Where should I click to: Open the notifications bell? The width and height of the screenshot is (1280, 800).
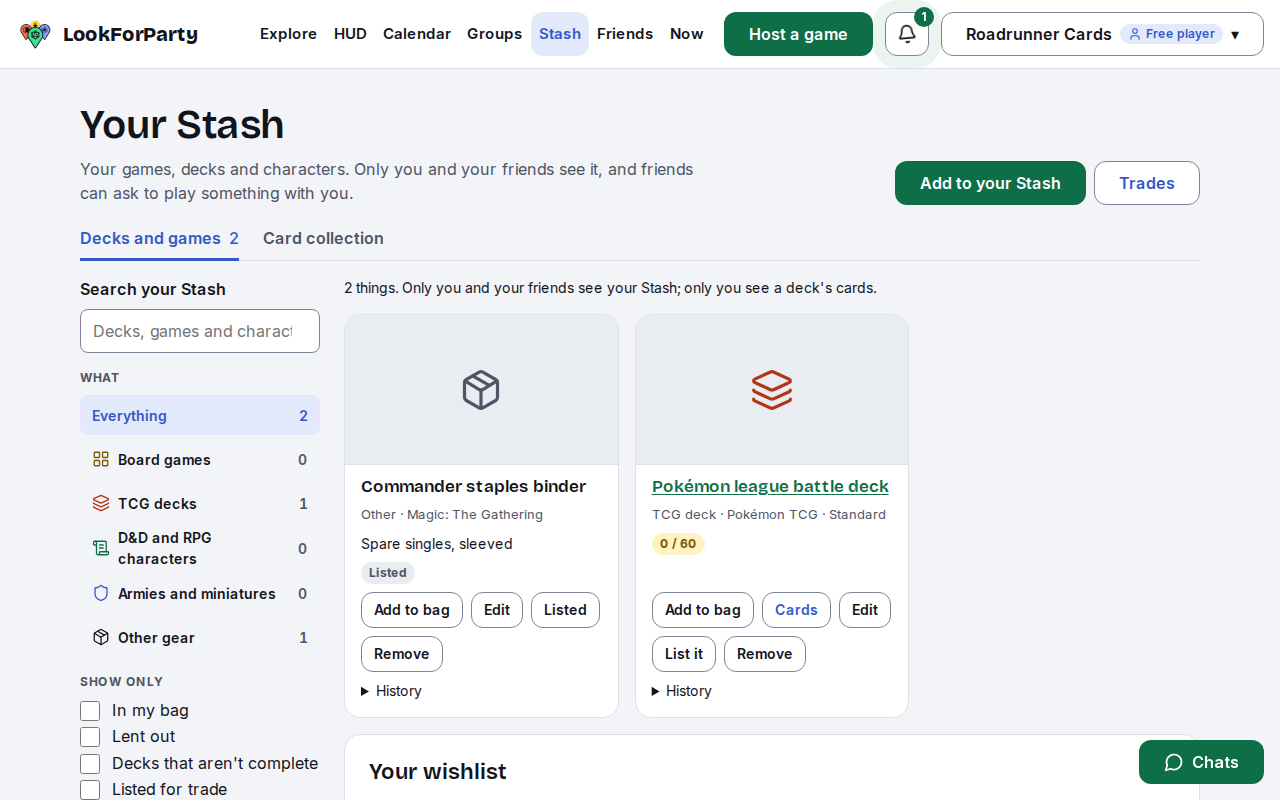(x=907, y=34)
